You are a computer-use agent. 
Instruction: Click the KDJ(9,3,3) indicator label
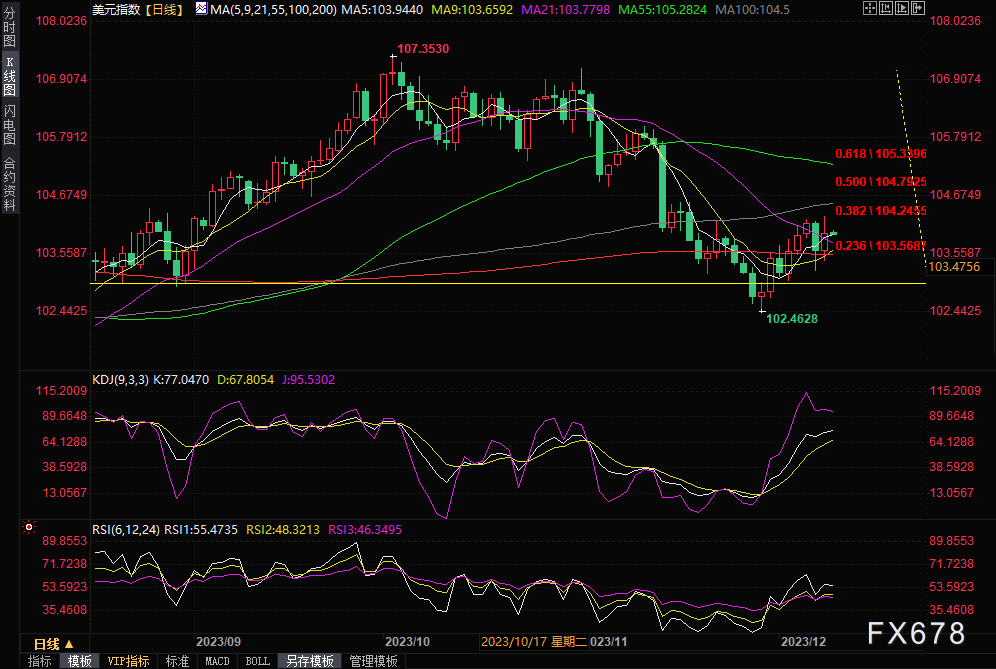[x=119, y=380]
